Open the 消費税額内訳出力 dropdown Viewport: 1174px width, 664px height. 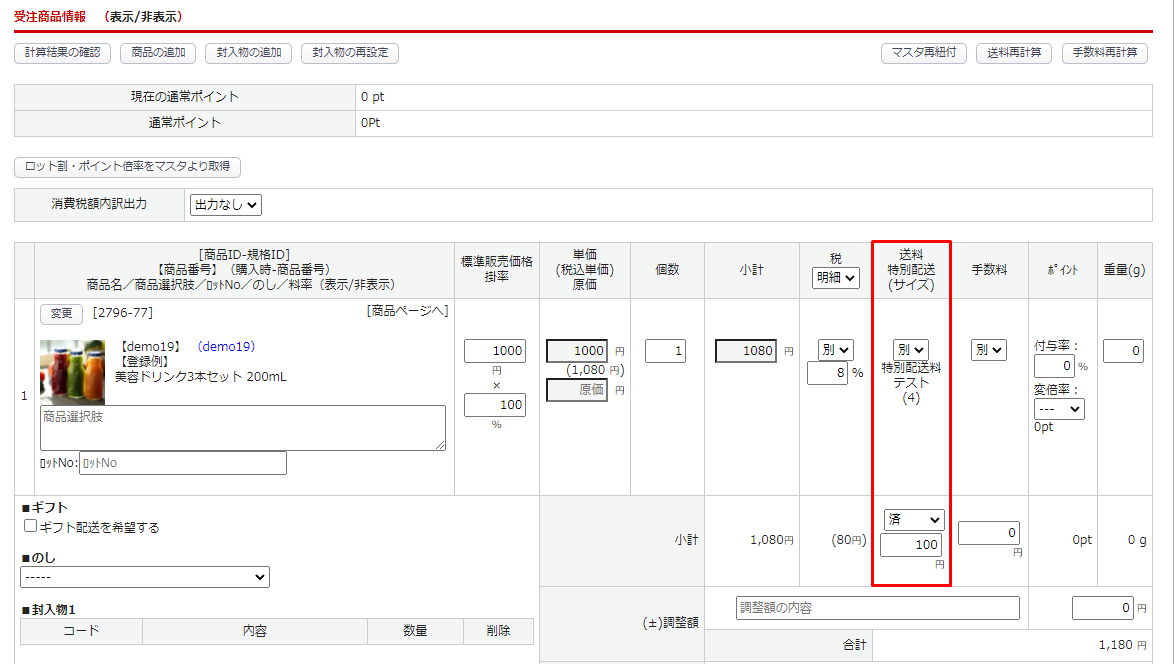(x=225, y=205)
